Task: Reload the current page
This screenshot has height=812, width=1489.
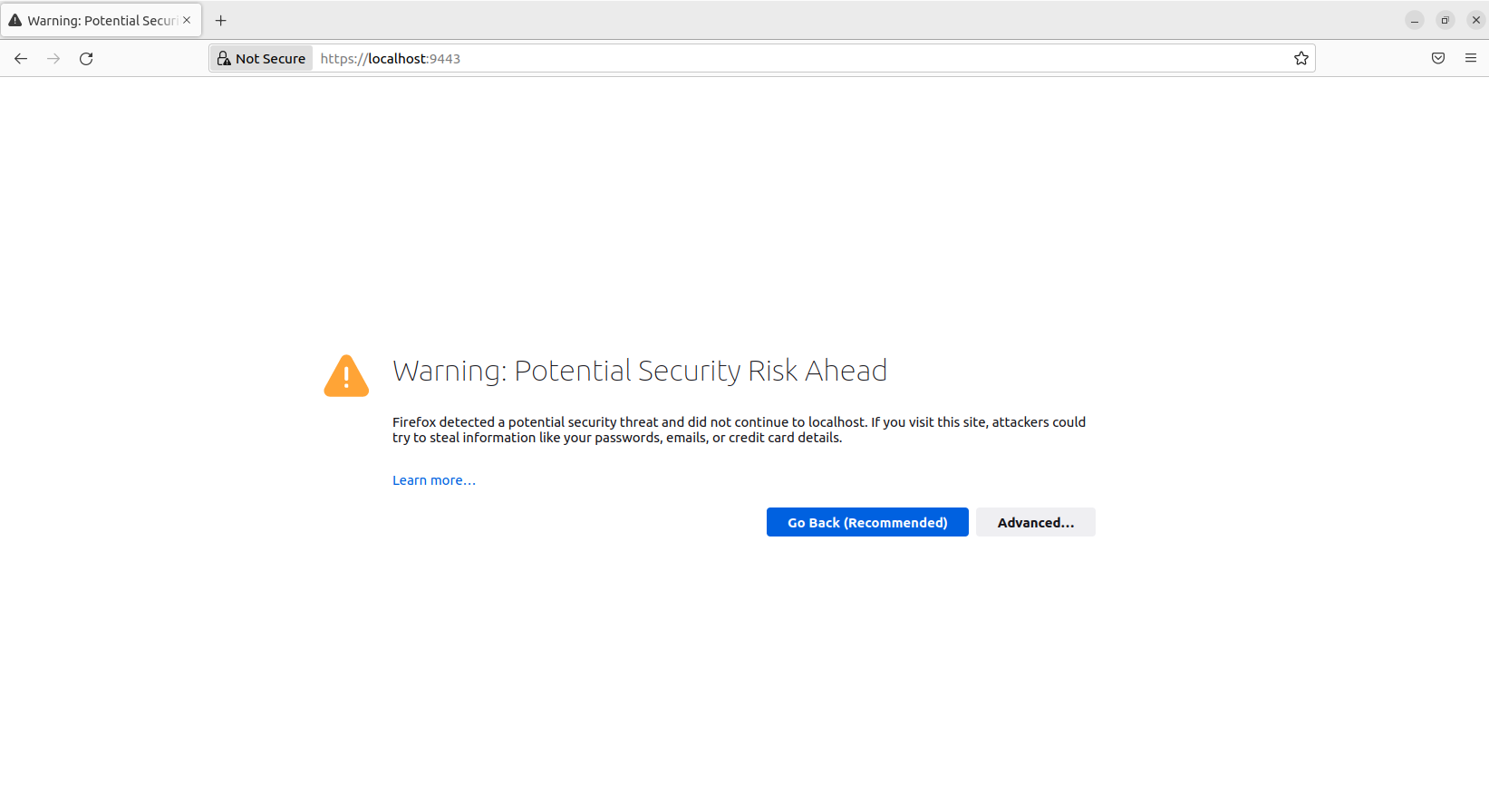Action: (x=86, y=58)
